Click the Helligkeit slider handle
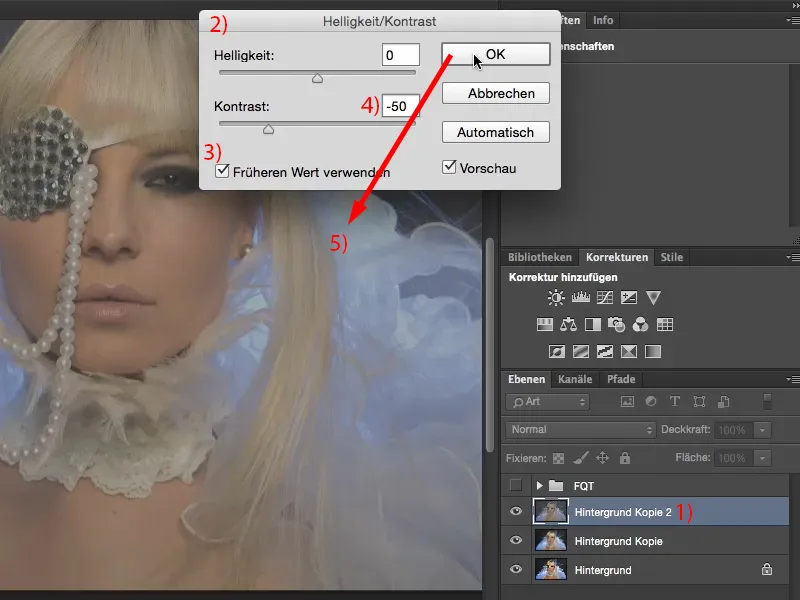This screenshot has width=800, height=600. (317, 78)
